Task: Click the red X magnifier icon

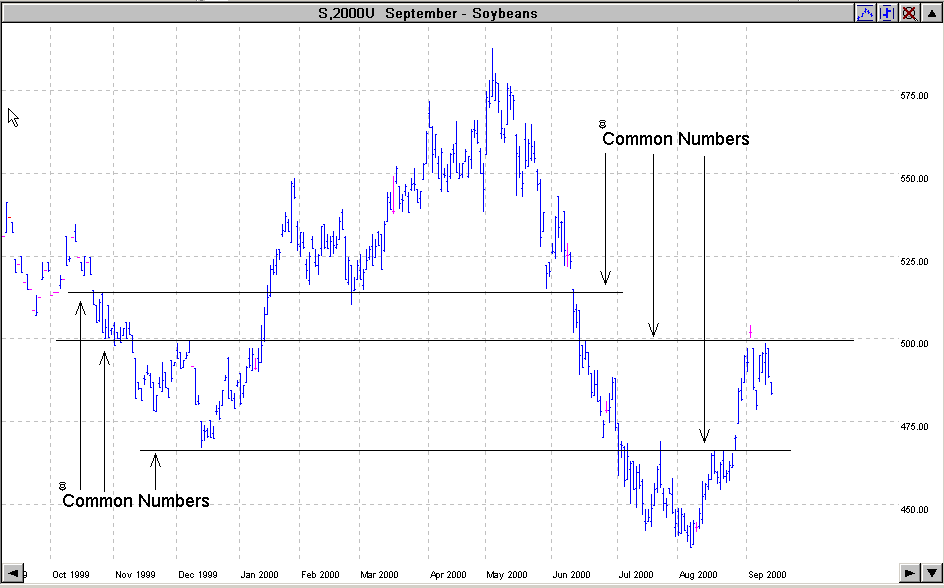Action: tap(909, 13)
